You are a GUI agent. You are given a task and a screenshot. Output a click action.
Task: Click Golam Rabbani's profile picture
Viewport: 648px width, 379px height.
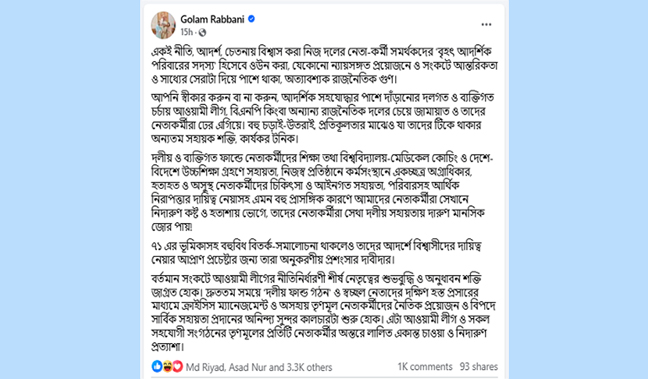click(163, 25)
